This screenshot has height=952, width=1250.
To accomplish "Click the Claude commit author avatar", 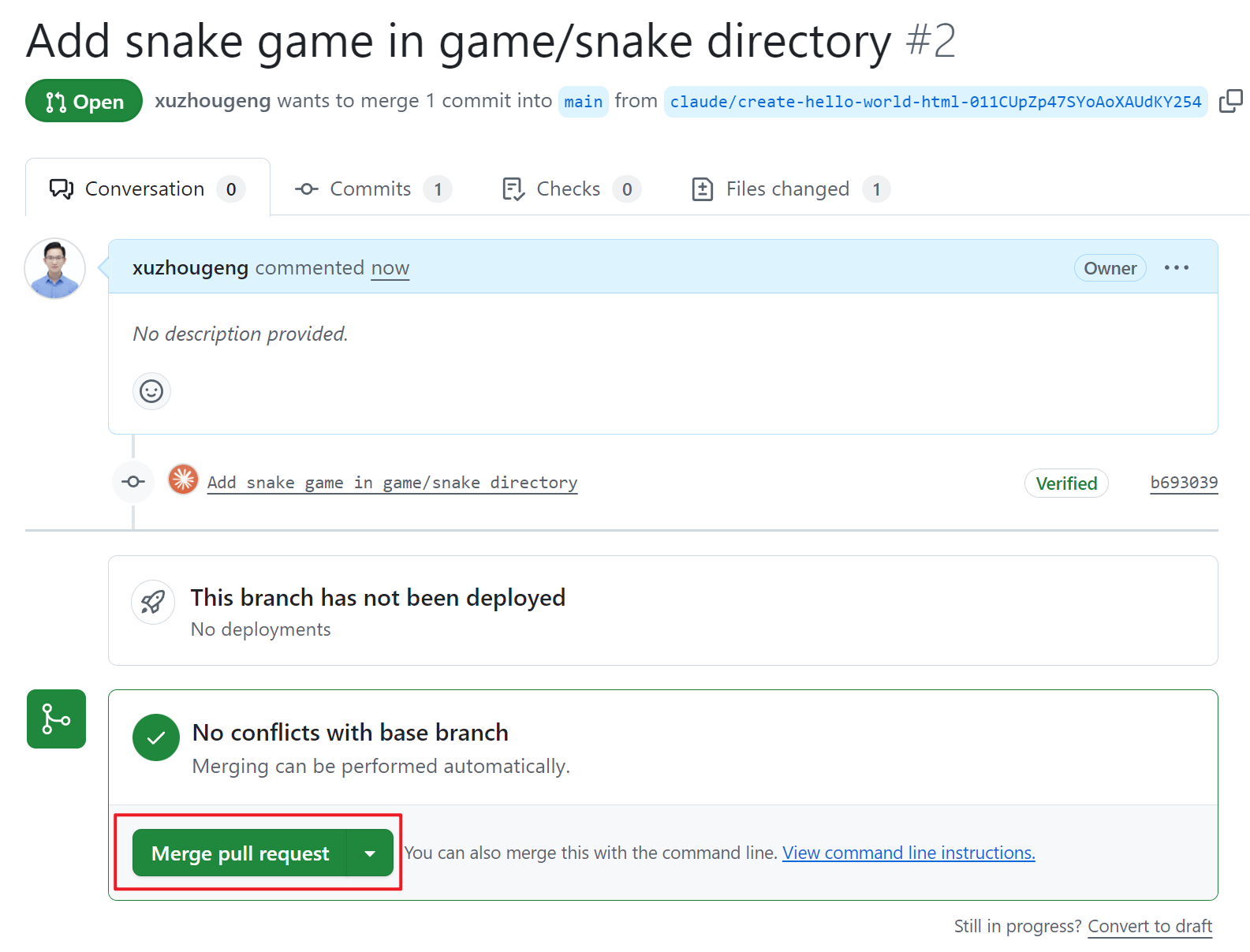I will (x=183, y=480).
